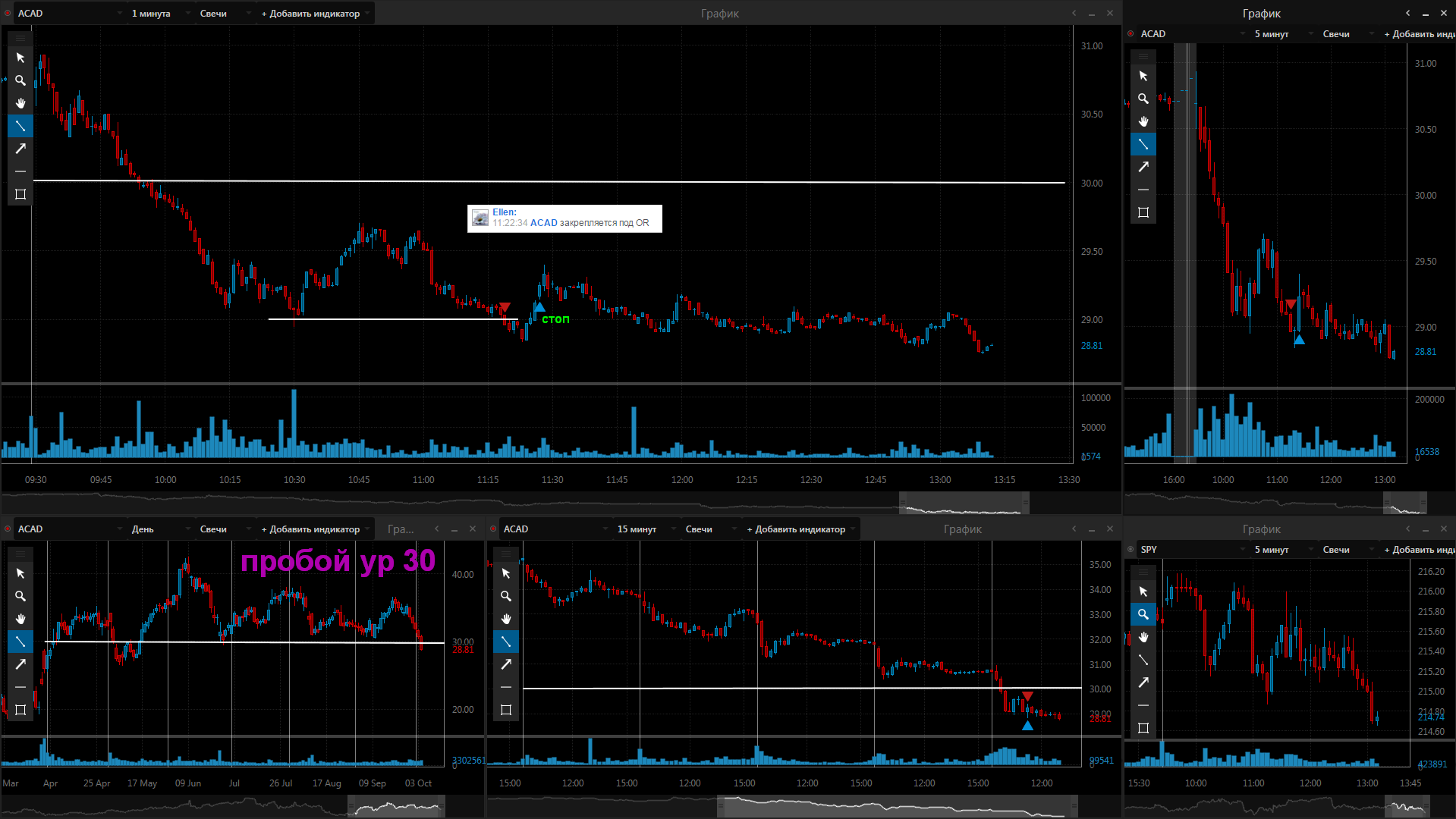This screenshot has width=1456, height=819.
Task: Click 'Добавить инди' in top-right ACAD 5-minute chart
Action: [x=1419, y=33]
